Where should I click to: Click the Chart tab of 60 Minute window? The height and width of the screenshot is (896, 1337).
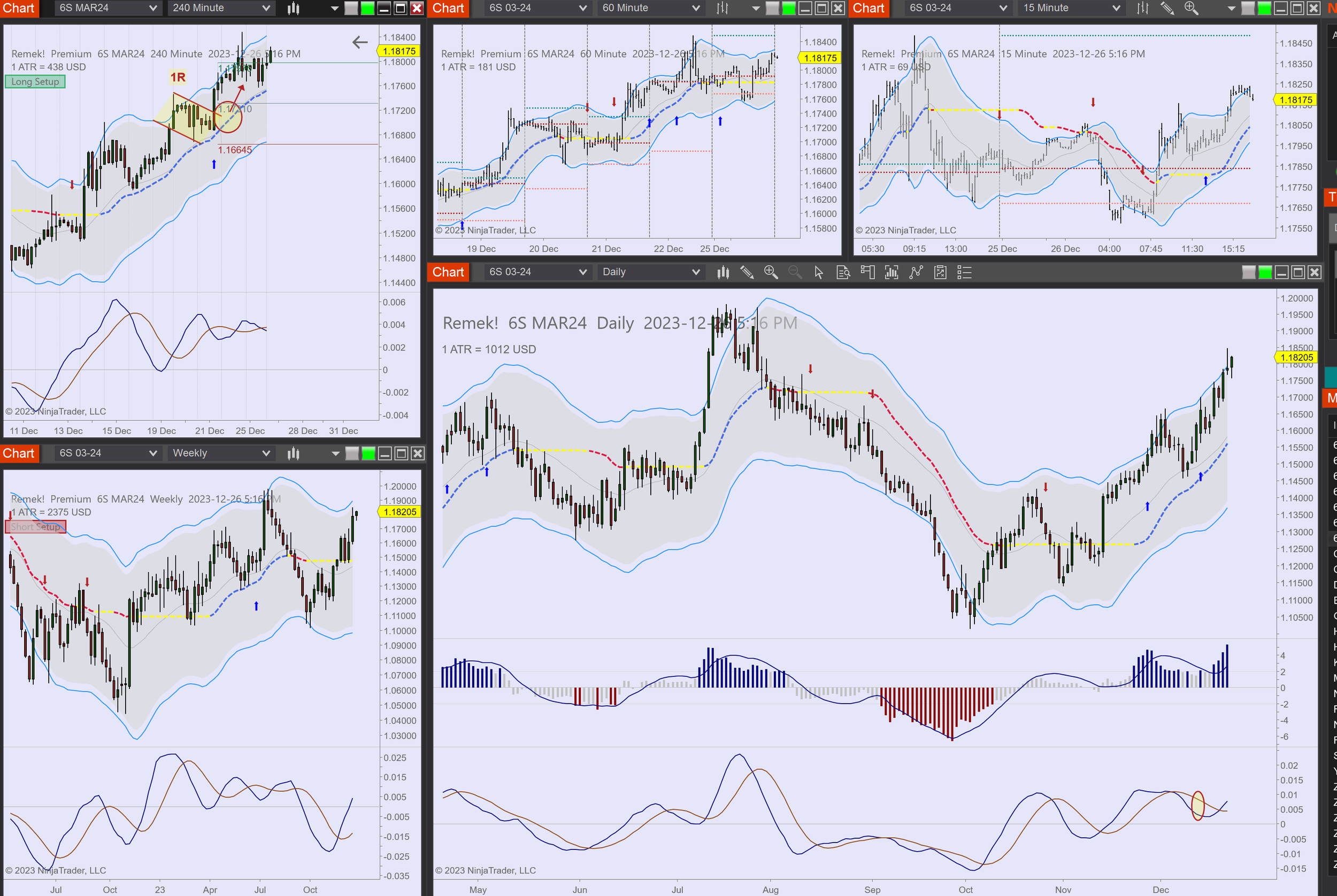448,8
